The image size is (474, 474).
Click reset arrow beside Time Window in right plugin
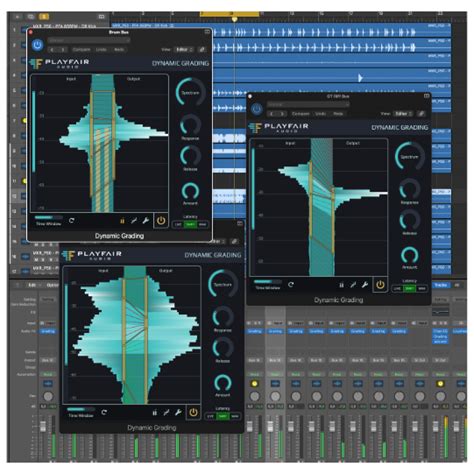click(x=291, y=284)
